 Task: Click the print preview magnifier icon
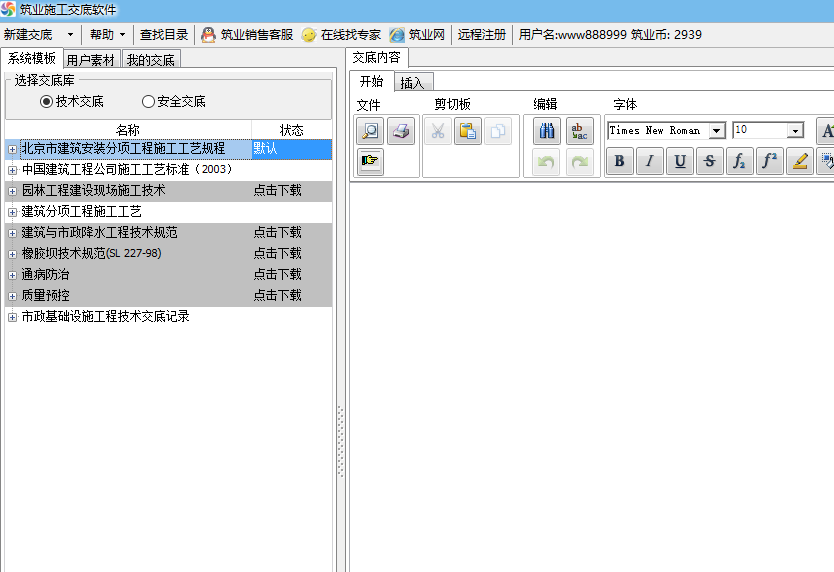pyautogui.click(x=370, y=131)
